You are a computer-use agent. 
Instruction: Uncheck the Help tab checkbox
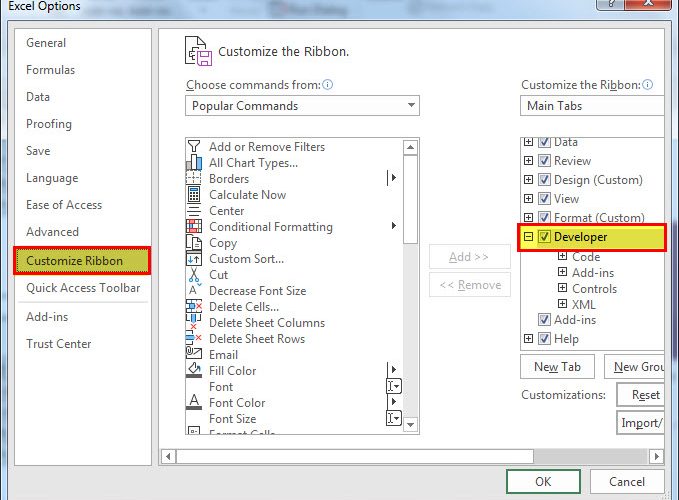[544, 339]
